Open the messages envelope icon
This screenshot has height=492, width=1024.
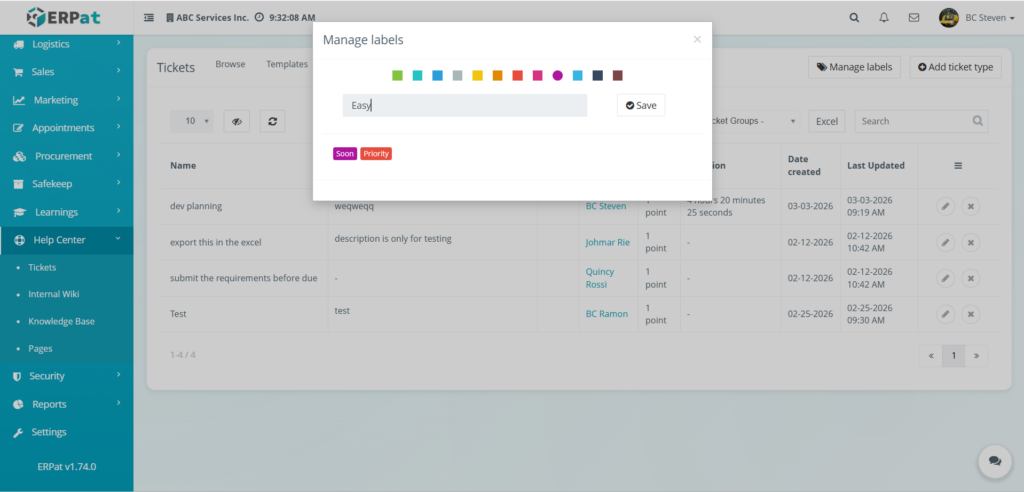click(914, 18)
